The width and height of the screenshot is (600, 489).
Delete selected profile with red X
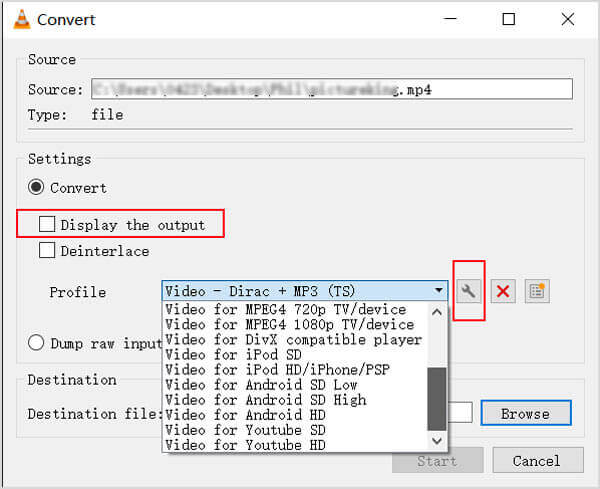pos(503,291)
